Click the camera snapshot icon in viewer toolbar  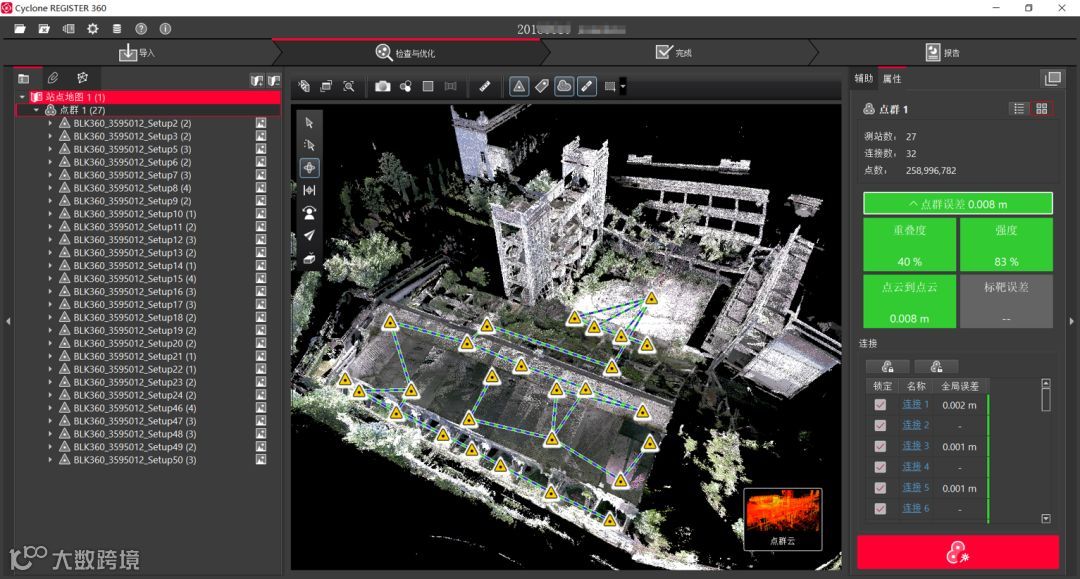coord(382,86)
